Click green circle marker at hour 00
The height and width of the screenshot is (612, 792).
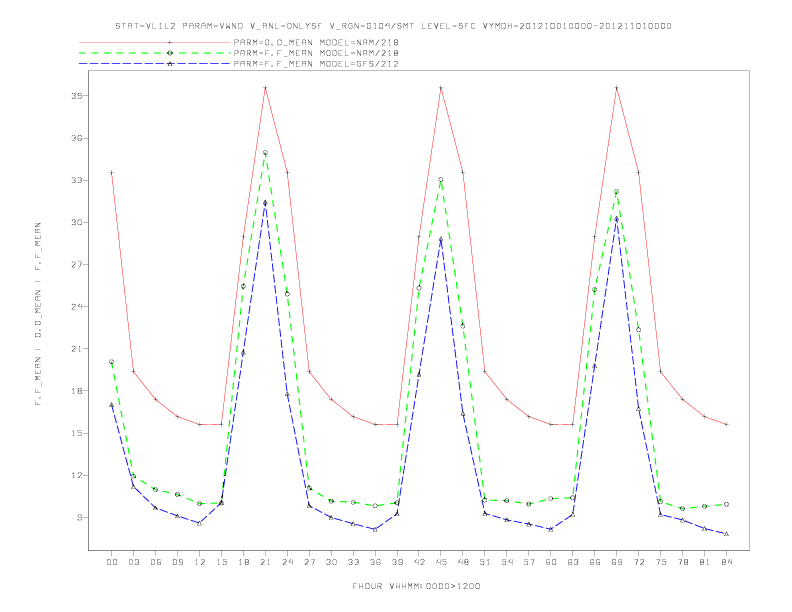coord(112,362)
